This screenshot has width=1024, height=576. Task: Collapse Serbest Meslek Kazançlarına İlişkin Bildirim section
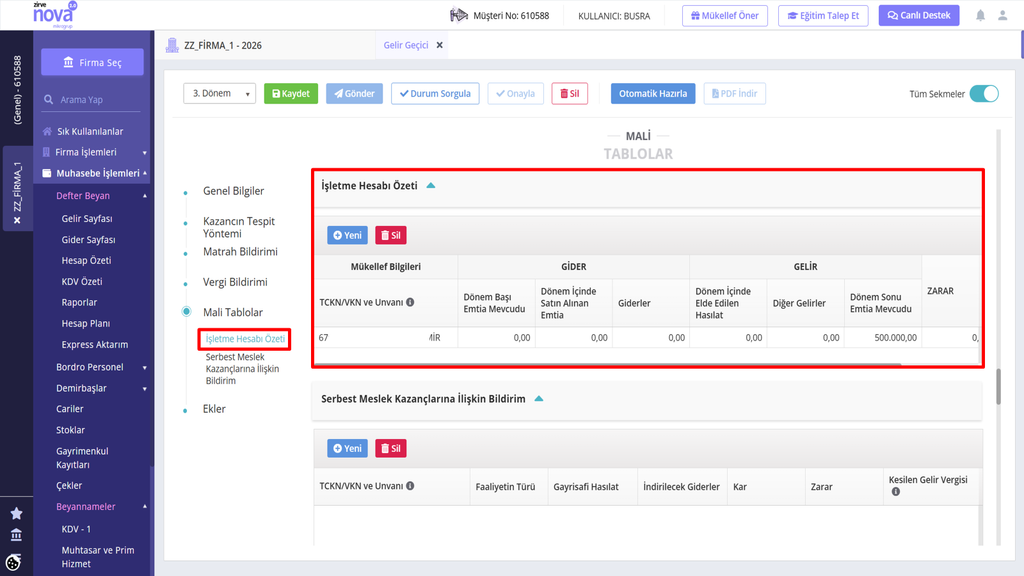539,398
